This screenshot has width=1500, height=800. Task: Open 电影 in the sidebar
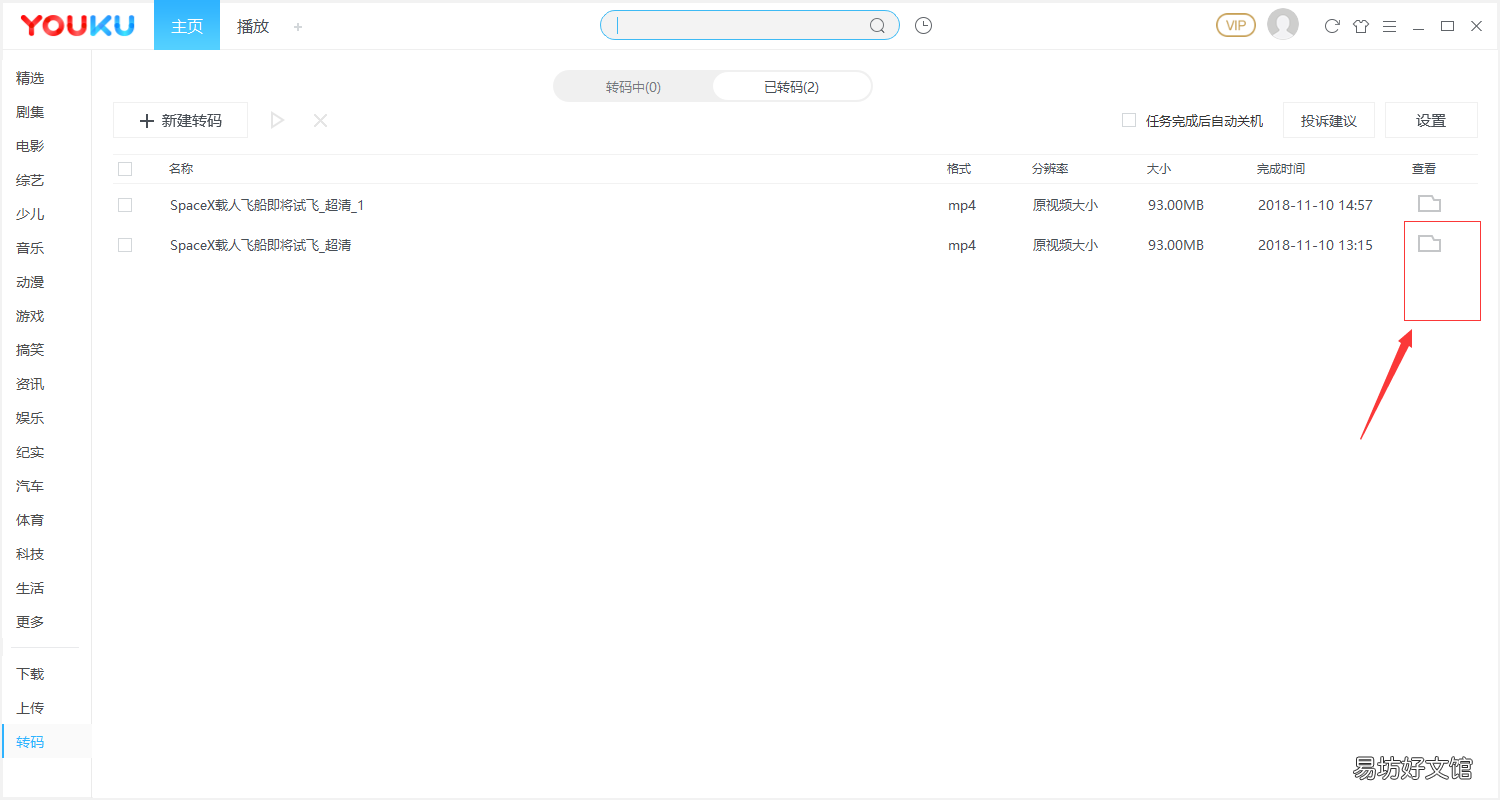coord(30,146)
